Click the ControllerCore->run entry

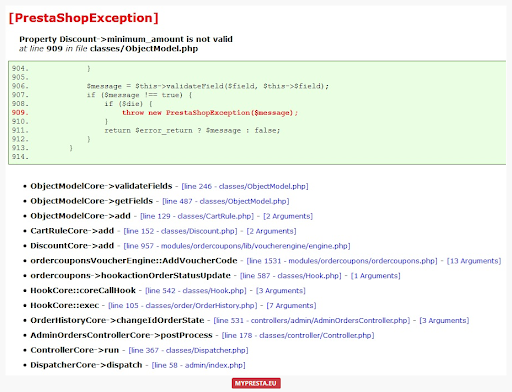[x=75, y=350]
